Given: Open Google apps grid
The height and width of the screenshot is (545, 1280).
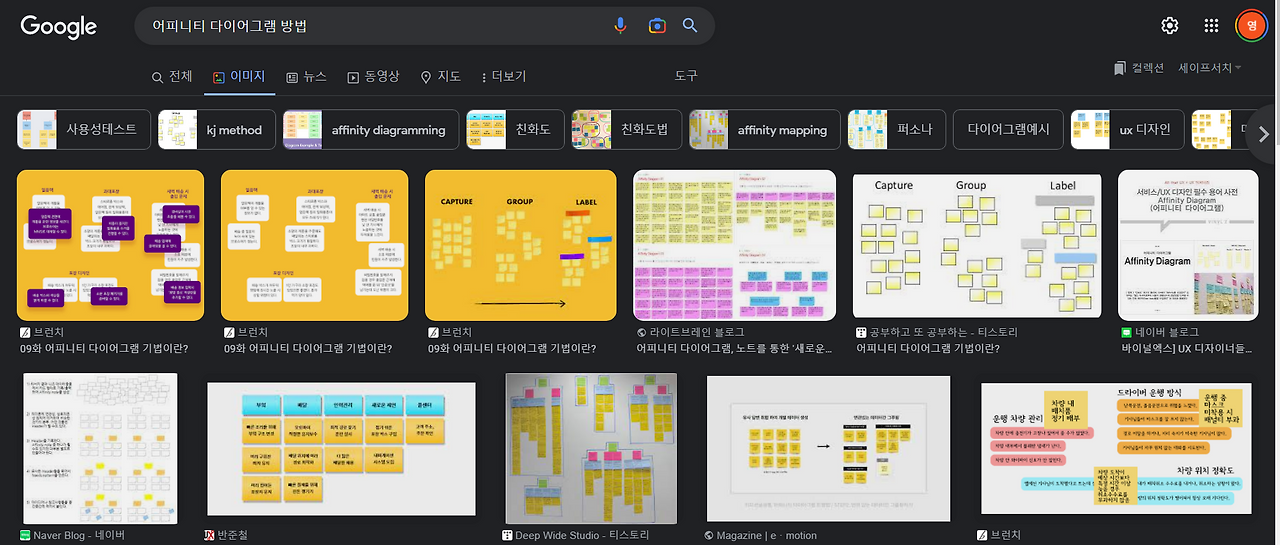Looking at the screenshot, I should click(x=1211, y=26).
